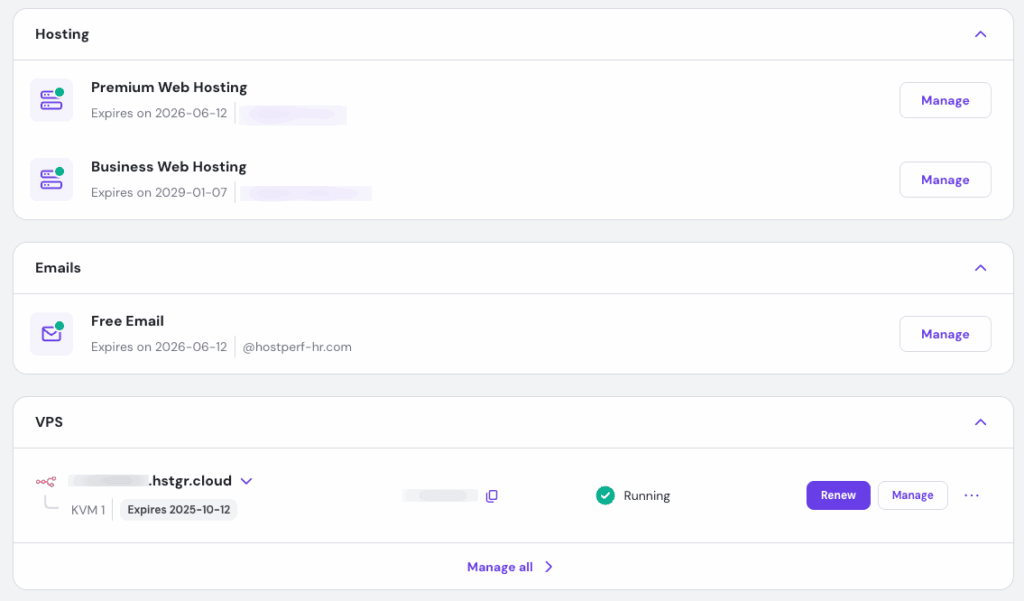The image size is (1024, 601).
Task: Collapse the Hosting section
Action: tap(980, 34)
